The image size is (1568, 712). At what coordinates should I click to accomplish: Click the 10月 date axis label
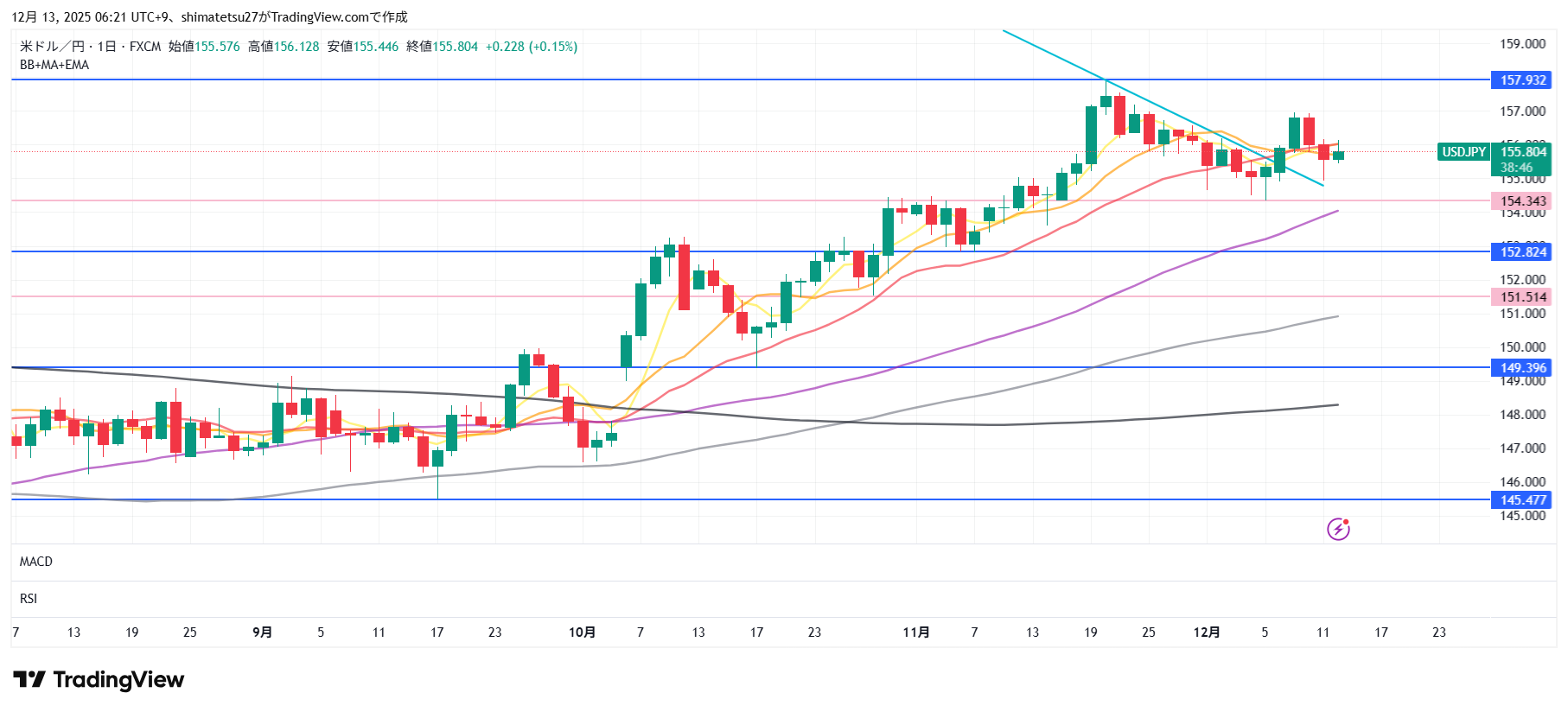tap(582, 633)
